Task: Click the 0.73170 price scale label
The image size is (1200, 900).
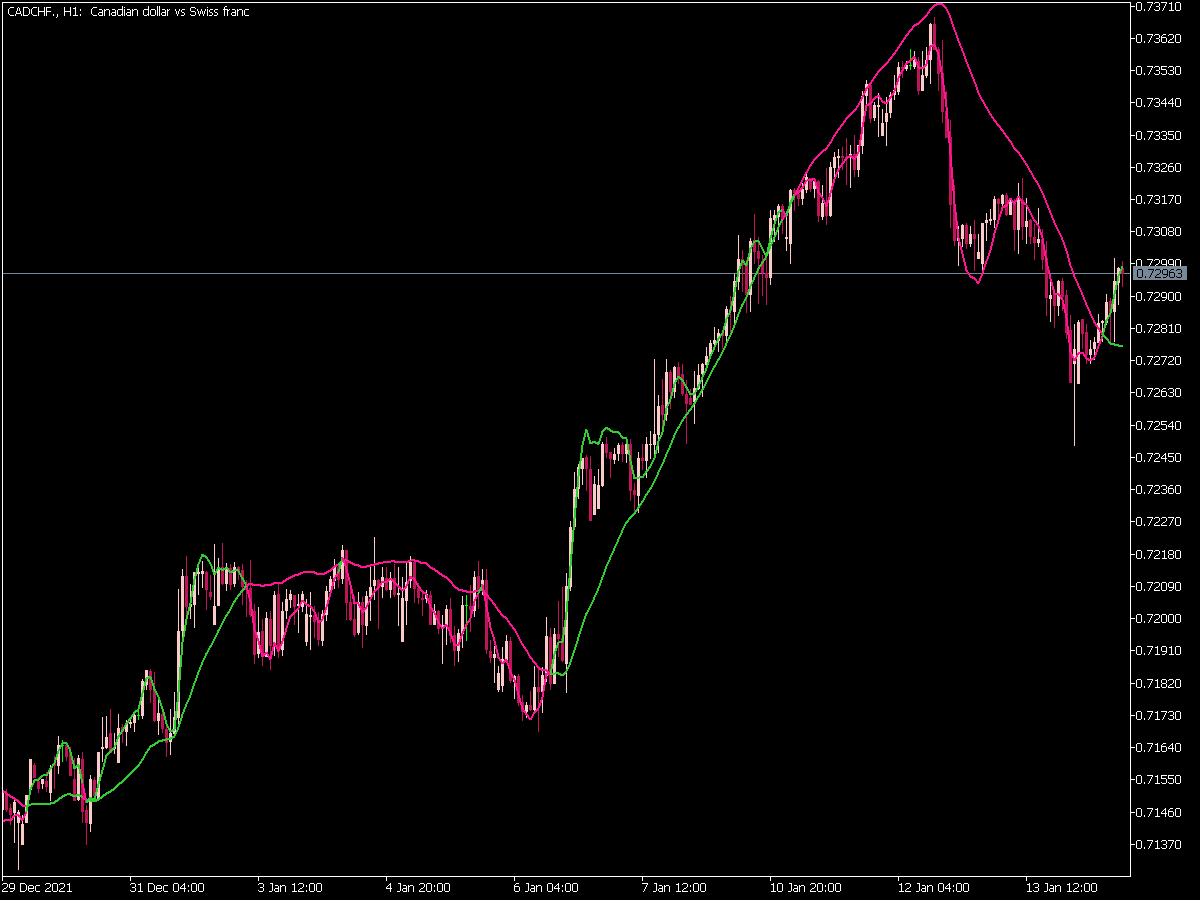Action: [x=1160, y=200]
